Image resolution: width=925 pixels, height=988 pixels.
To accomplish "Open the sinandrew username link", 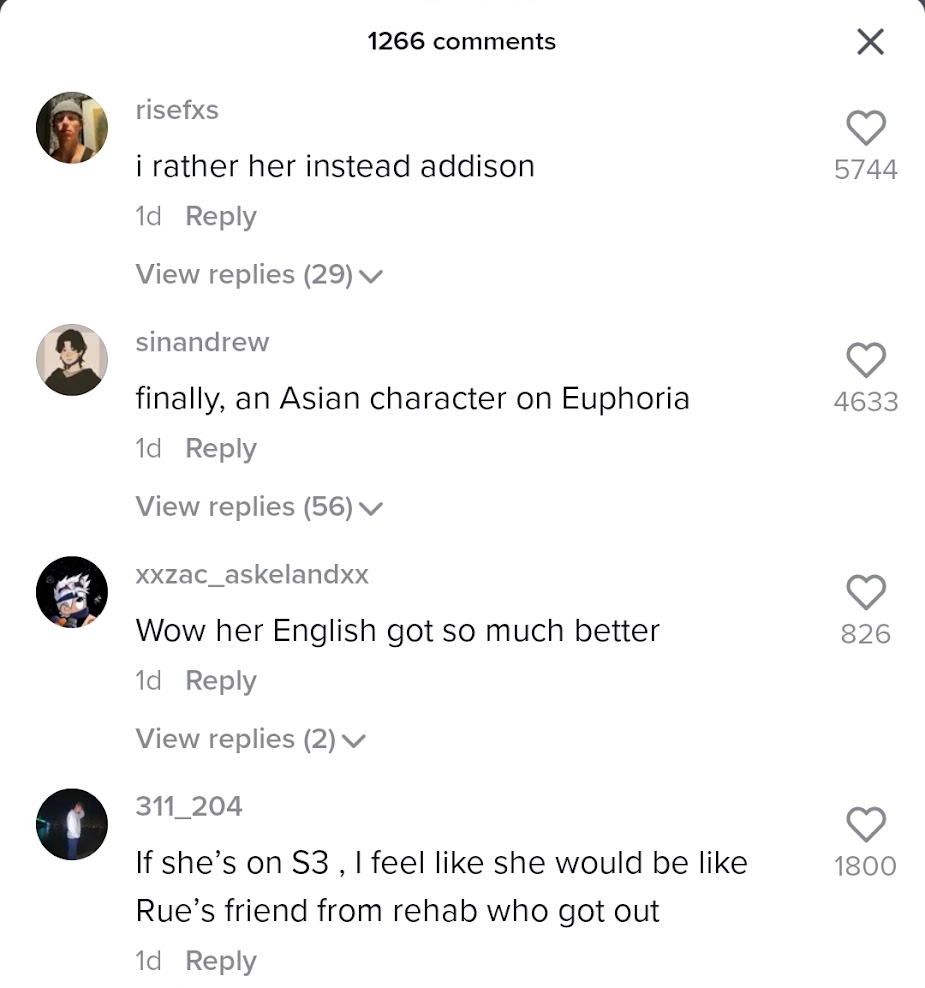I will (202, 342).
